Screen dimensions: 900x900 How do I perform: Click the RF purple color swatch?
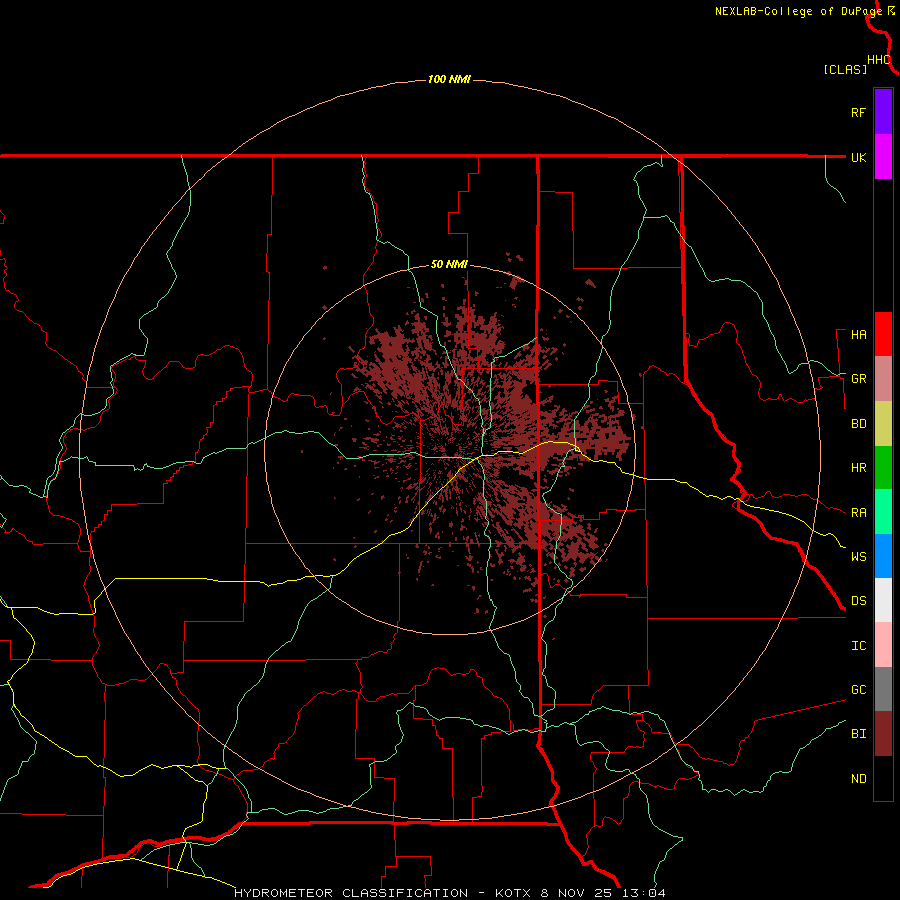883,112
